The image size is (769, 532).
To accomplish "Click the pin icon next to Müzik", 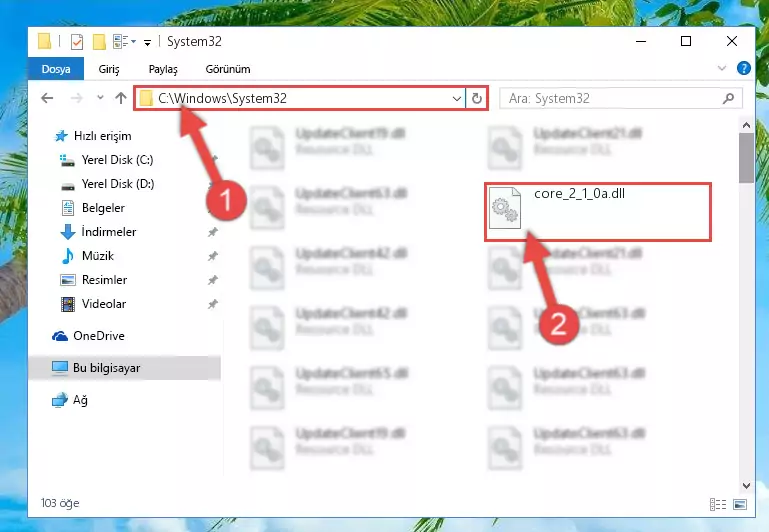I will point(212,256).
